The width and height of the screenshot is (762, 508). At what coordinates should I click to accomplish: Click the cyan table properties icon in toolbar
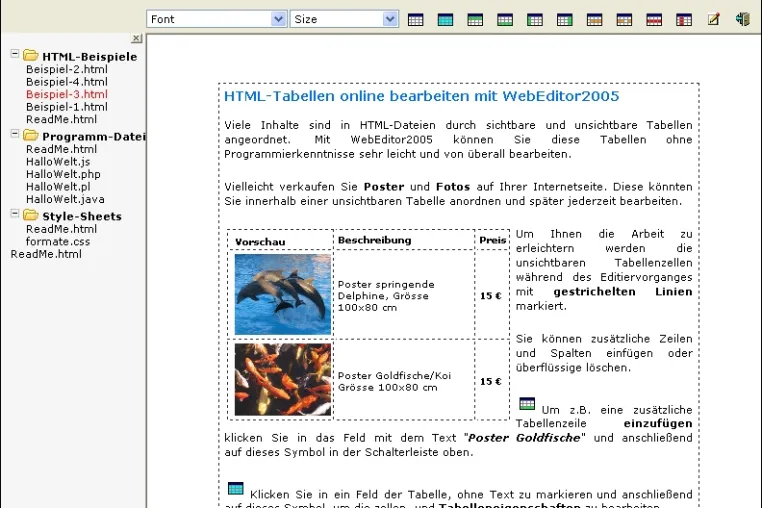(445, 19)
